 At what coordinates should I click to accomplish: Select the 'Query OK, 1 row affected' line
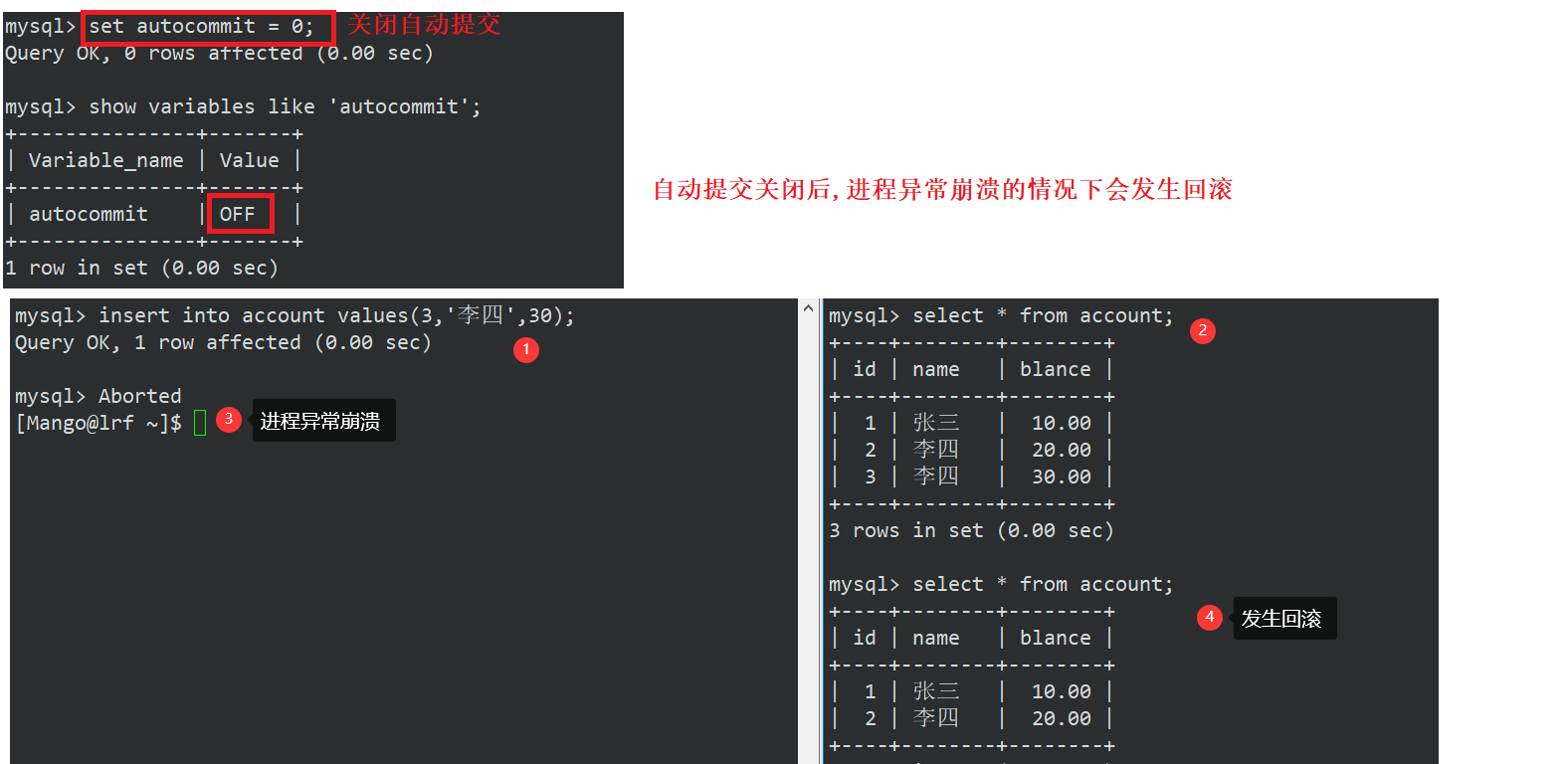click(223, 343)
